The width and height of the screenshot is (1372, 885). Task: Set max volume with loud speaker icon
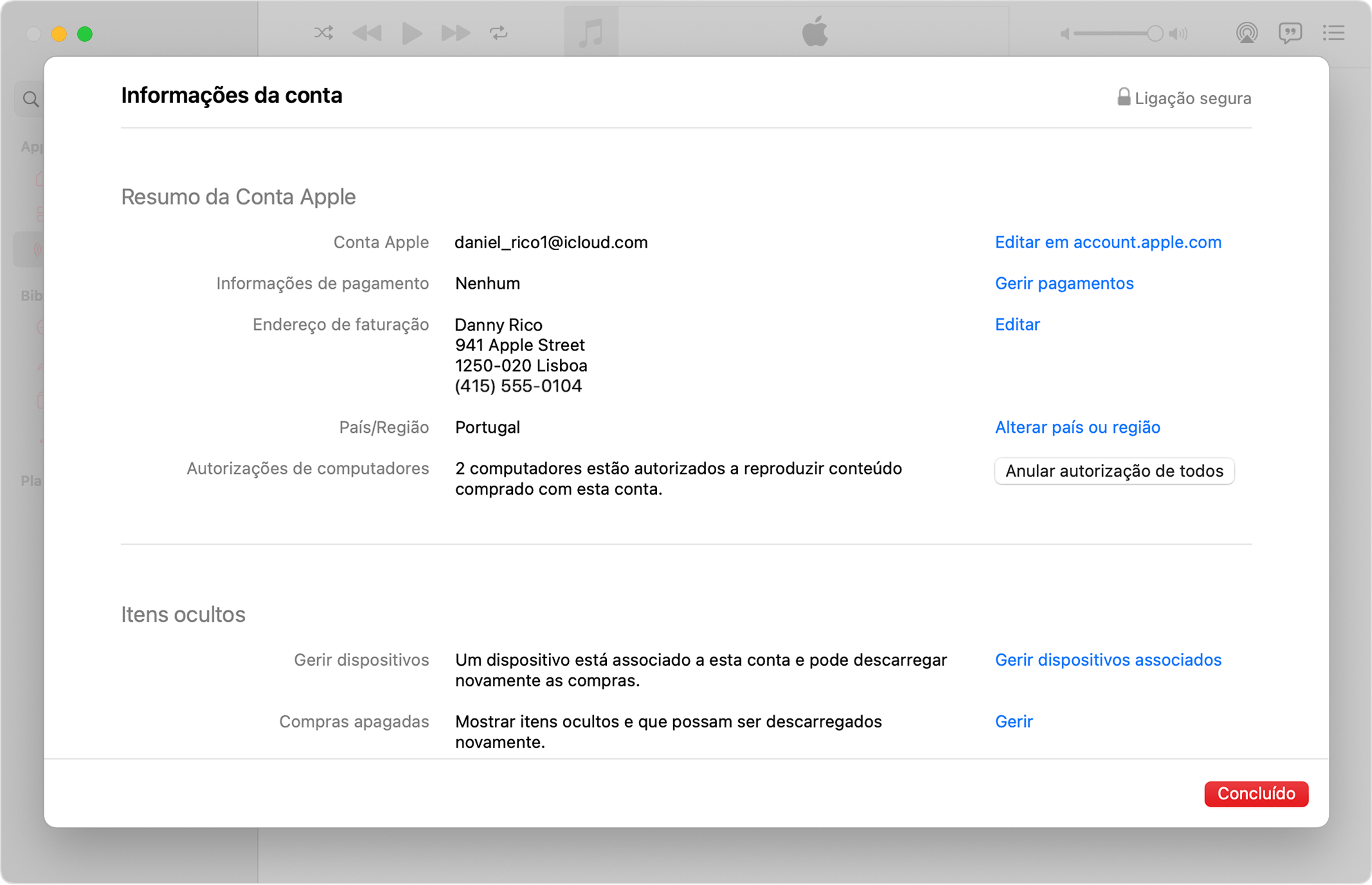point(1178,33)
